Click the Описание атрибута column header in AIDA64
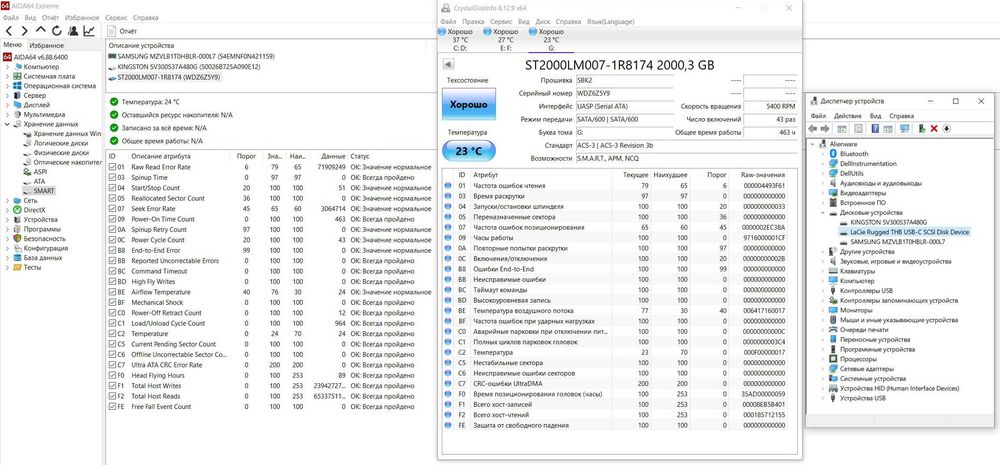 pos(160,156)
